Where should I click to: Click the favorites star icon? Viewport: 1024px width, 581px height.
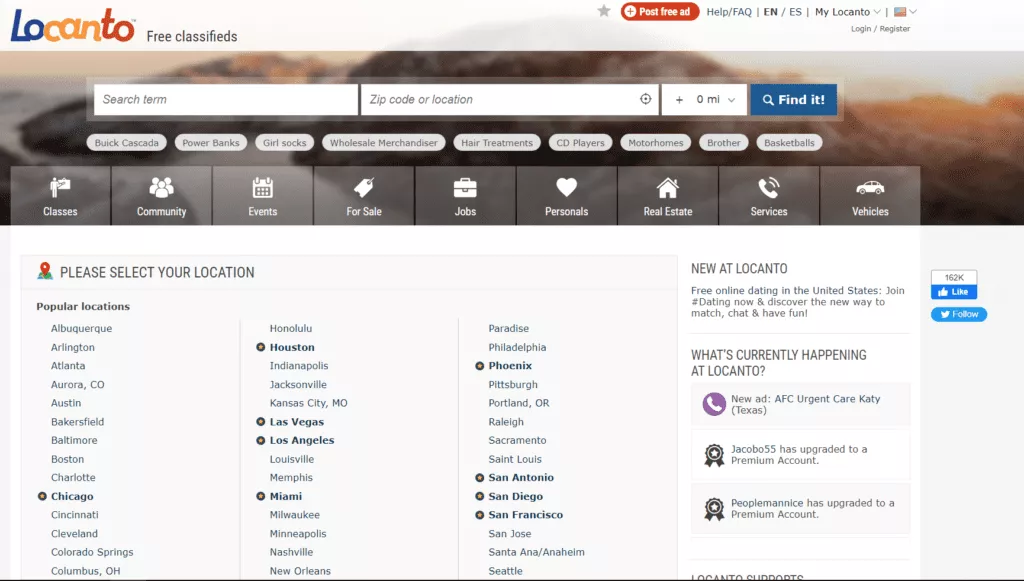click(604, 11)
